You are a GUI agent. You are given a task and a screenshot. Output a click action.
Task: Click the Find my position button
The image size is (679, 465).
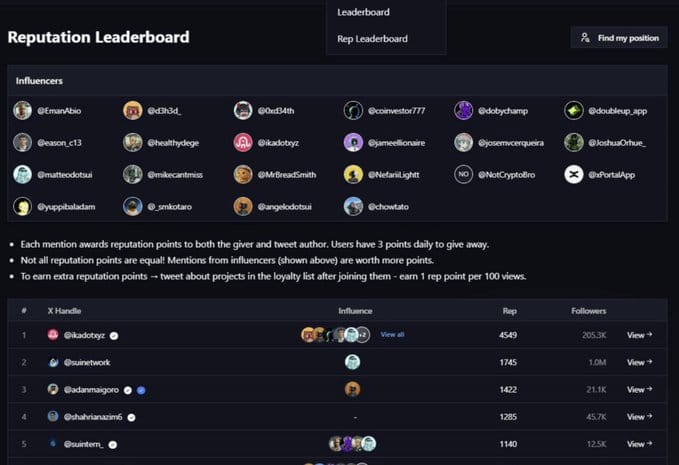pyautogui.click(x=619, y=38)
